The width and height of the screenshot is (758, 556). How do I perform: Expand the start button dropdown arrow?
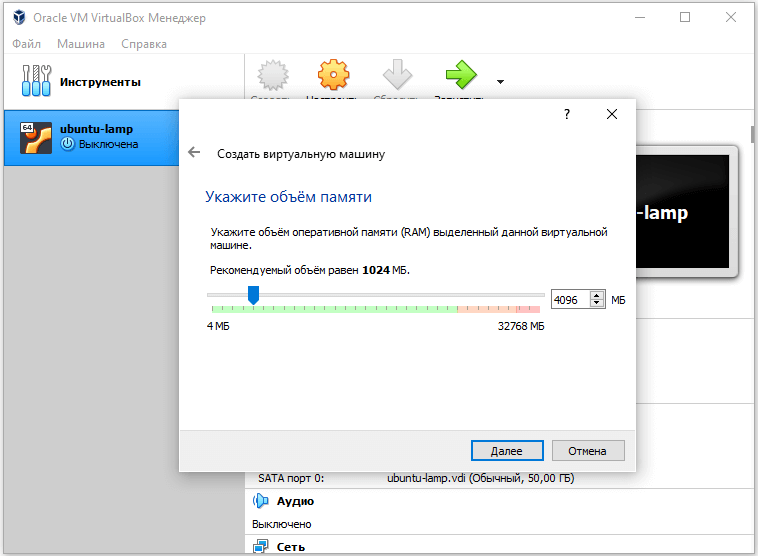click(x=500, y=82)
